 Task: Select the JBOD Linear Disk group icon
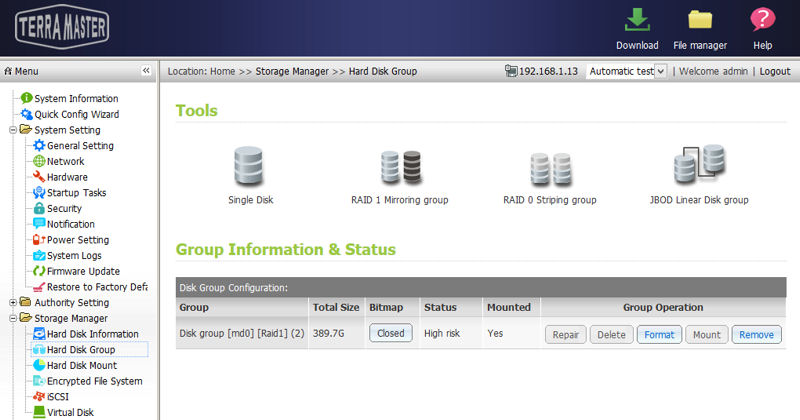coord(699,164)
